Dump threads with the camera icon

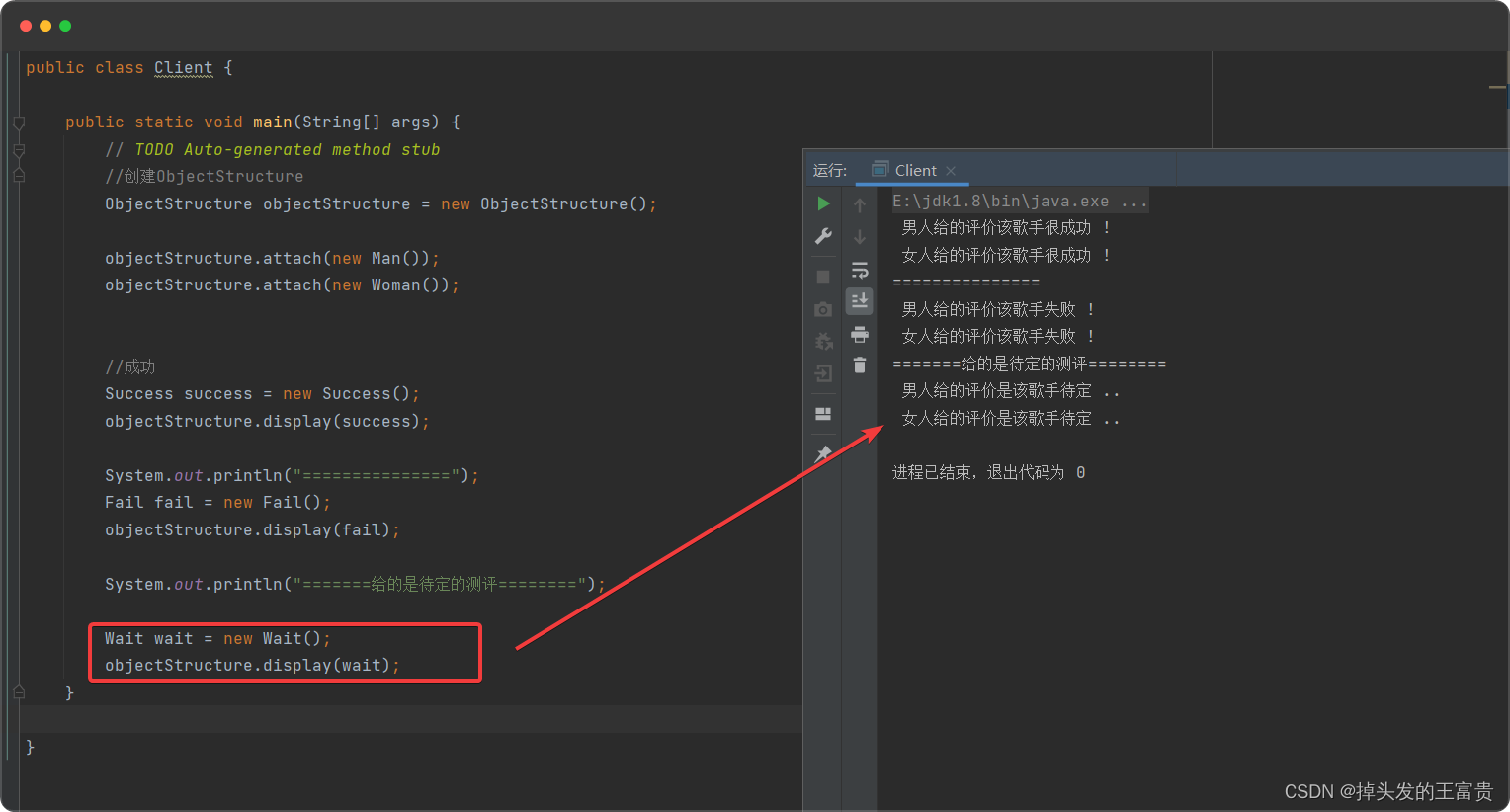pos(823,309)
